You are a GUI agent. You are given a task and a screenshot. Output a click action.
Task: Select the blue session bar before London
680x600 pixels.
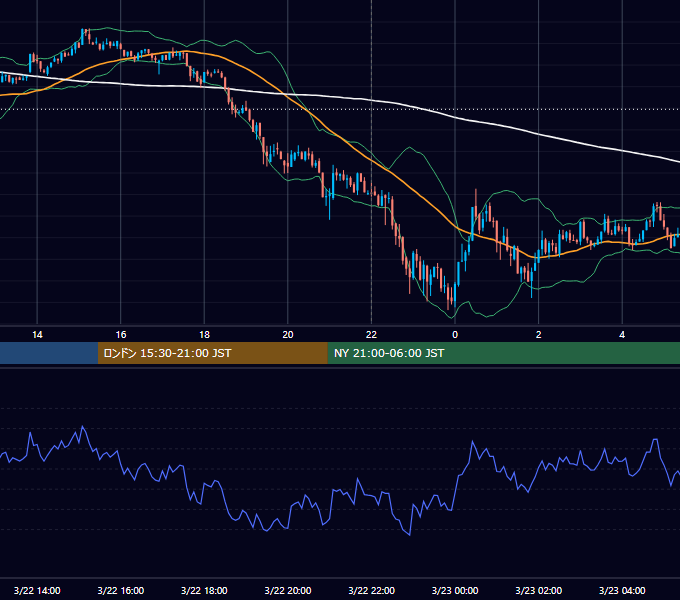(49, 353)
